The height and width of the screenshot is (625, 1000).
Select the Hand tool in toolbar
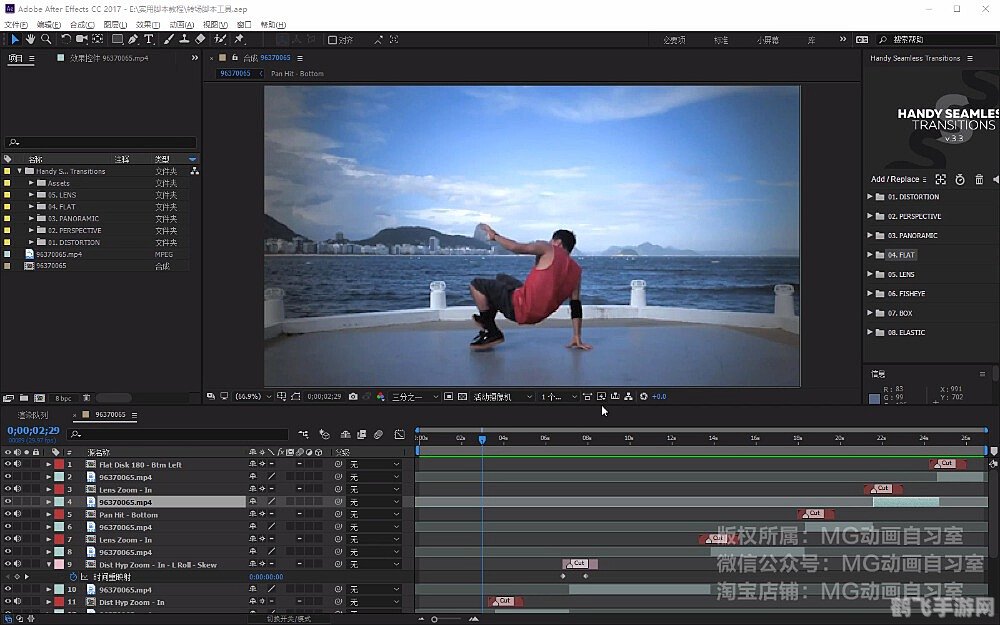31,39
